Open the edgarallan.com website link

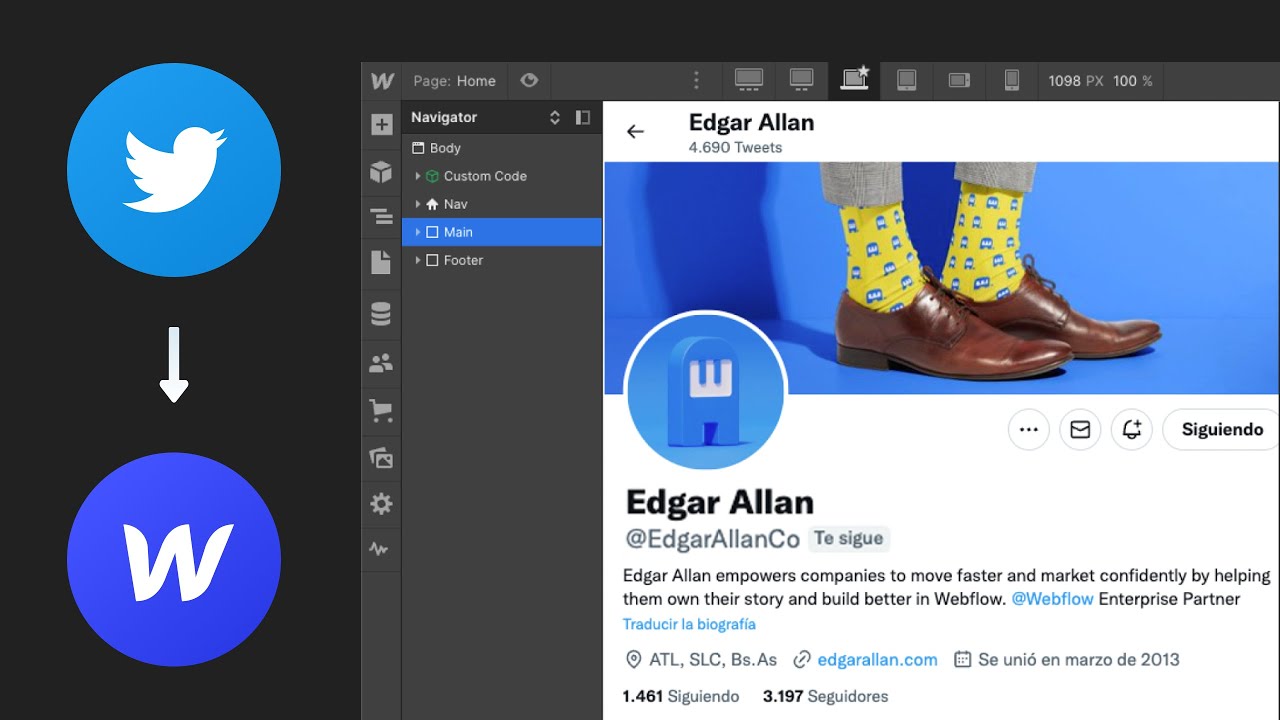(x=877, y=660)
